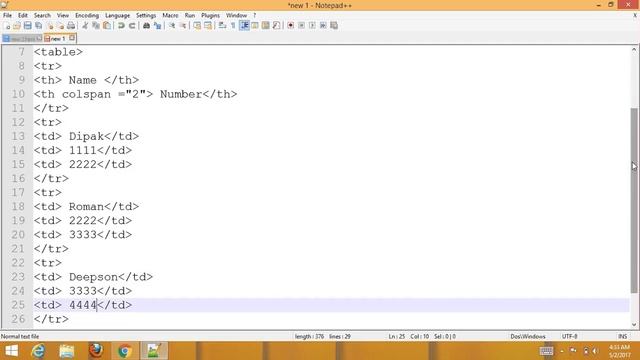Open the Encoding menu
640x360 pixels.
[x=87, y=16]
